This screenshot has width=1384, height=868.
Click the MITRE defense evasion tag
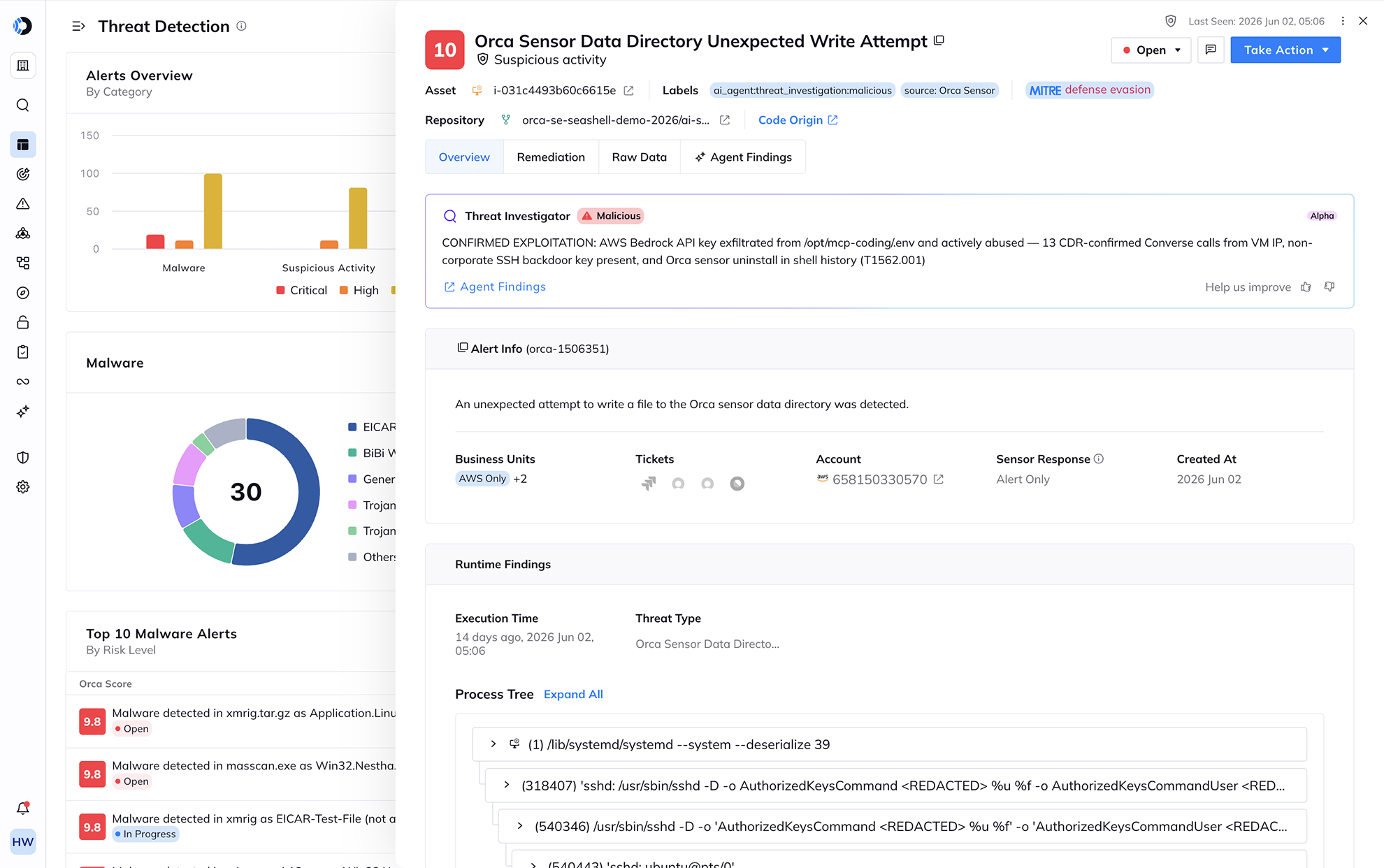click(x=1089, y=90)
